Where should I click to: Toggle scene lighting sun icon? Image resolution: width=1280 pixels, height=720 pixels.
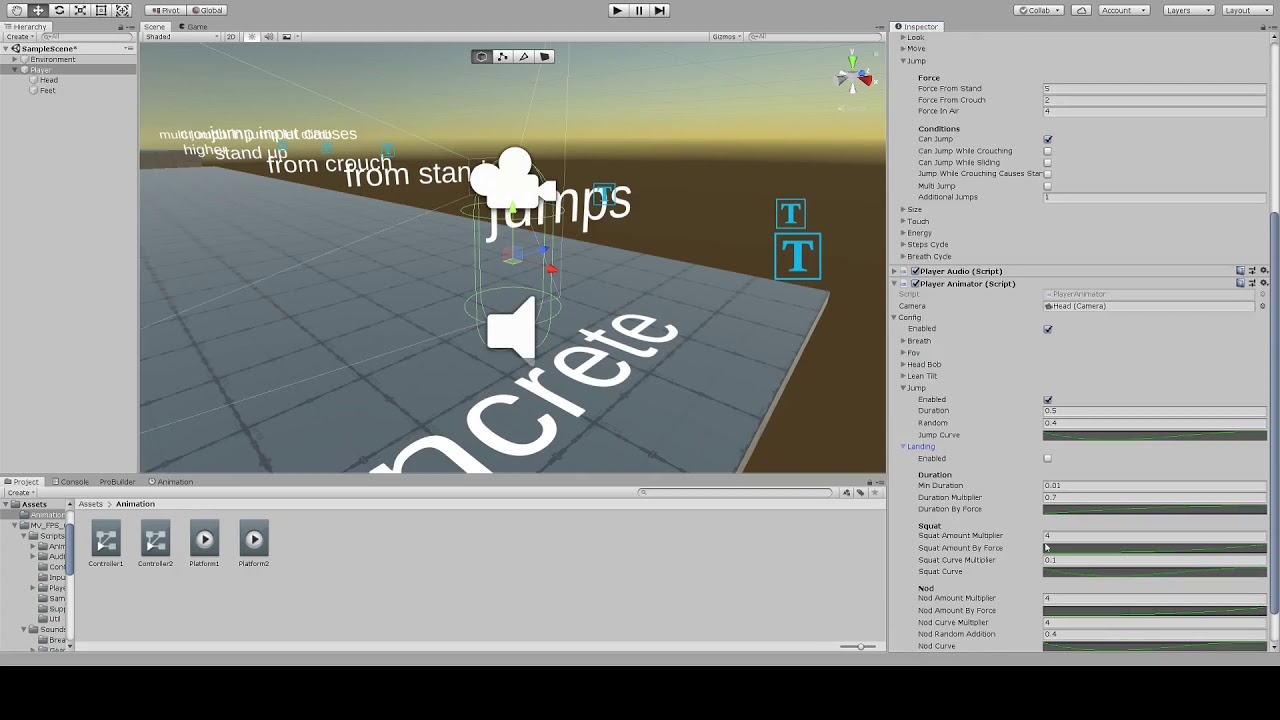pyautogui.click(x=251, y=37)
